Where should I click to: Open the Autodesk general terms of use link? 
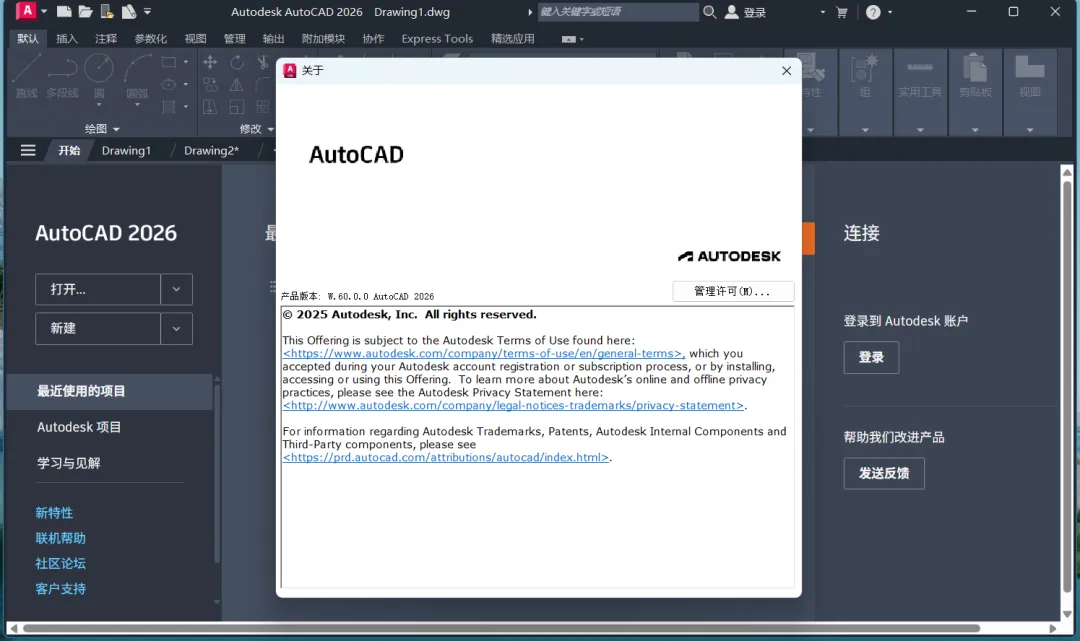coord(484,353)
